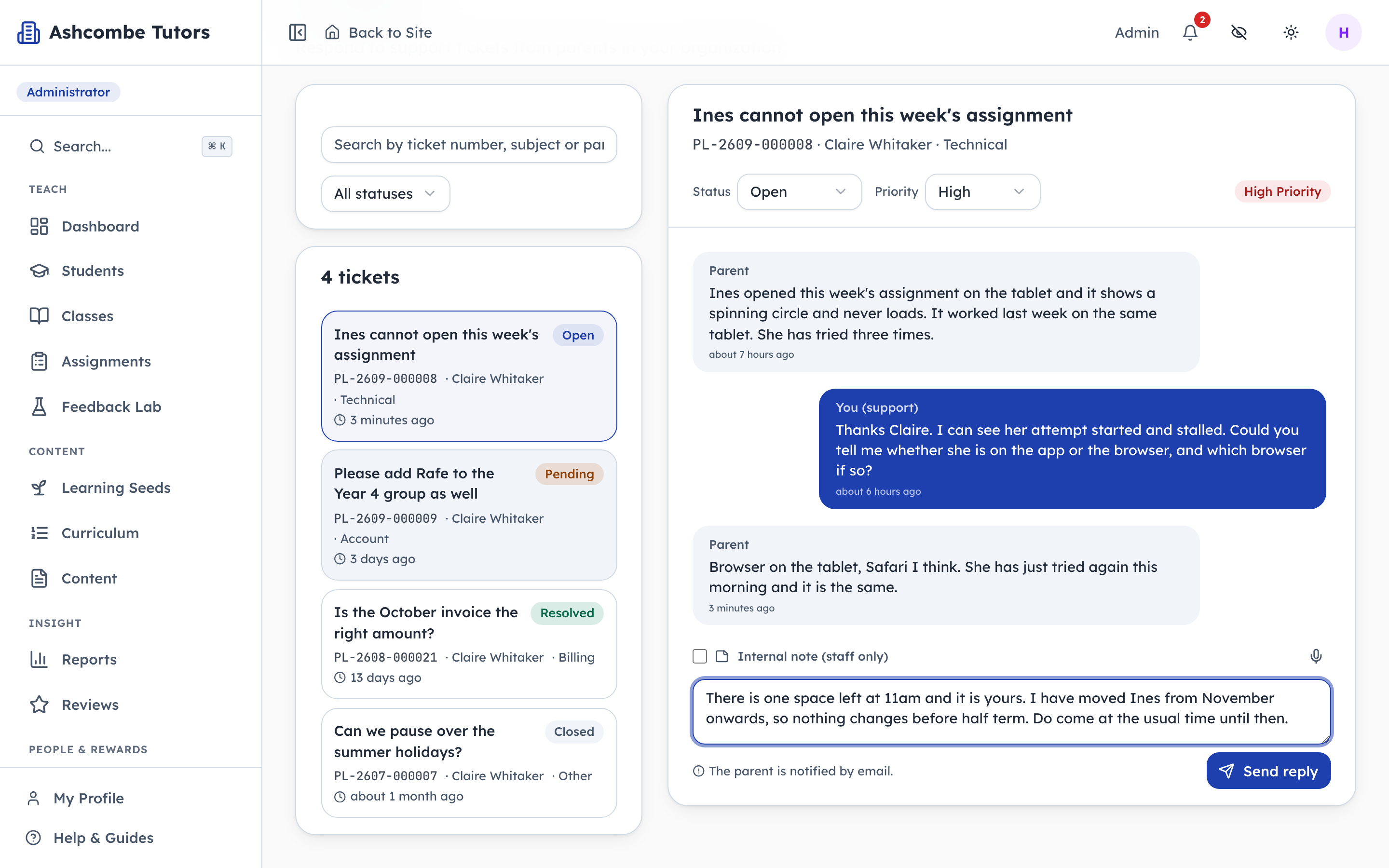Select the Ines cannot open assignment ticket

click(x=469, y=376)
